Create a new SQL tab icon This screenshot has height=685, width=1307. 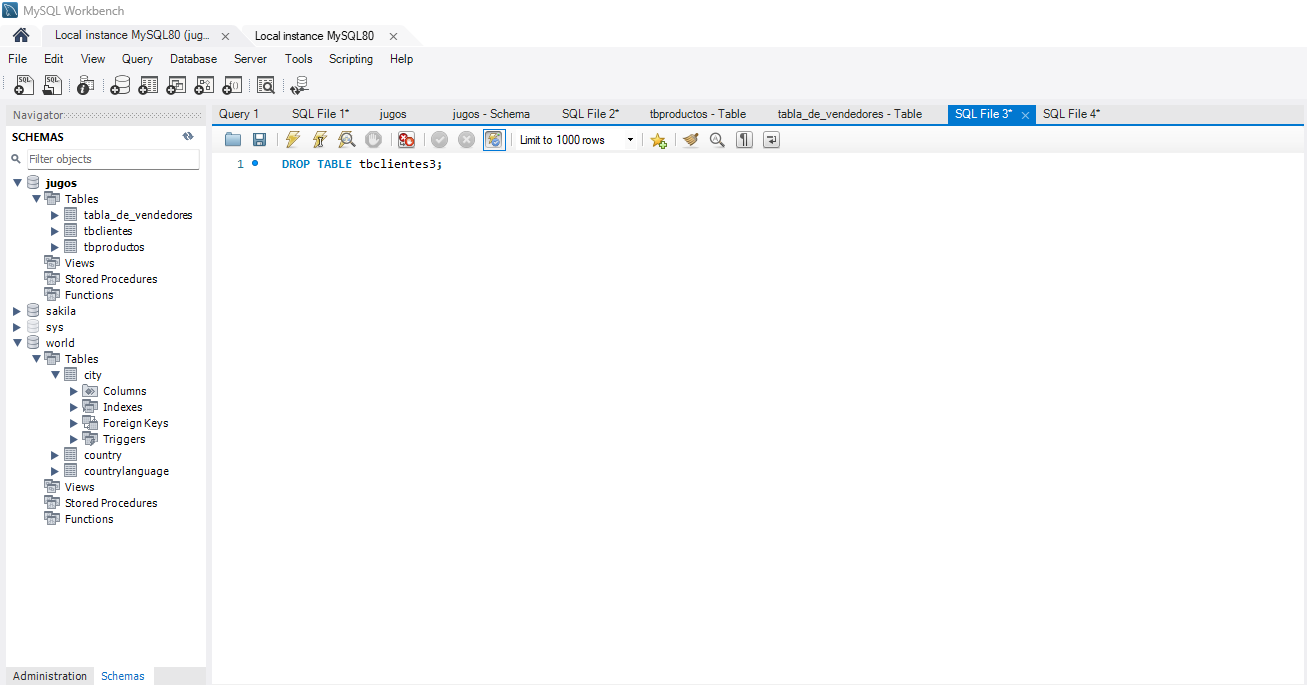(x=24, y=86)
